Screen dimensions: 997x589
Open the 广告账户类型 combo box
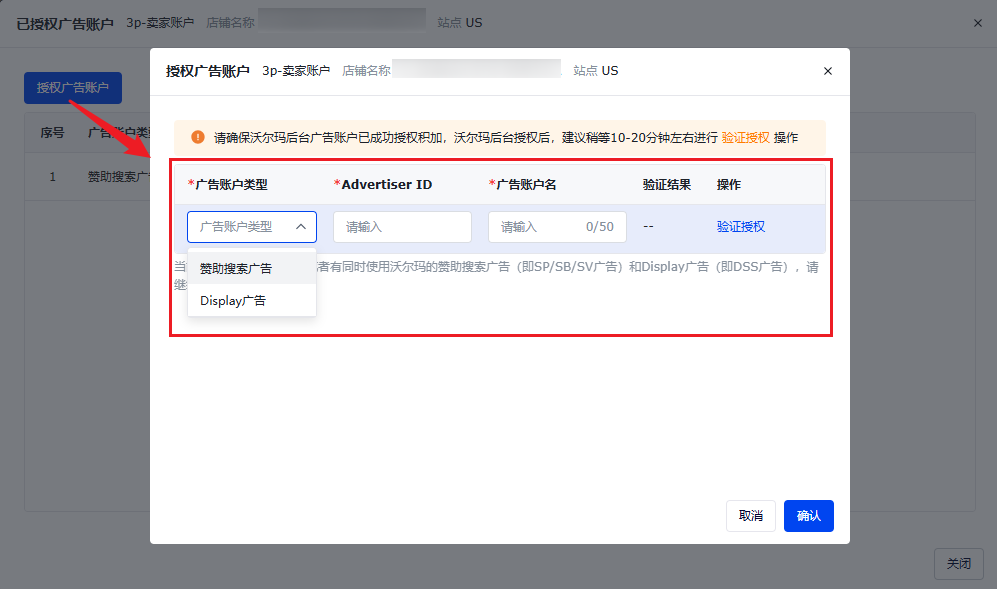click(252, 226)
